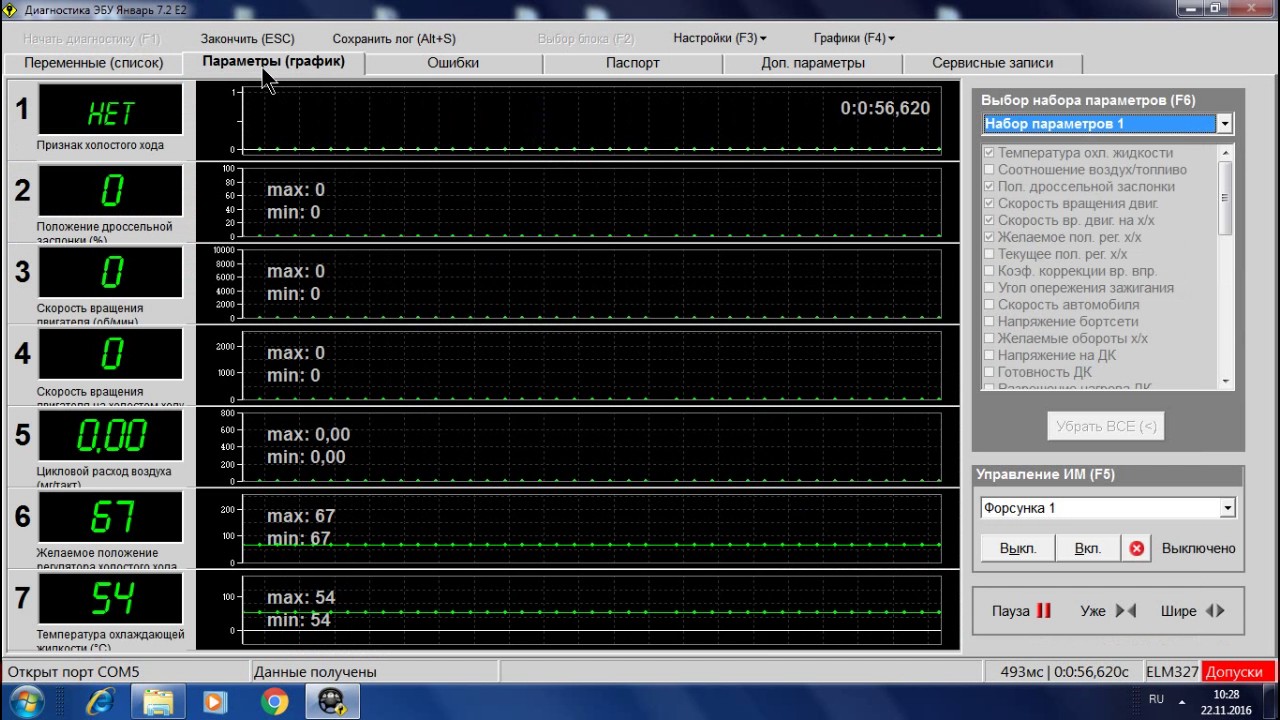This screenshot has width=1280, height=720.
Task: Narrow the graph with the Уже arrows
Action: click(x=1108, y=611)
